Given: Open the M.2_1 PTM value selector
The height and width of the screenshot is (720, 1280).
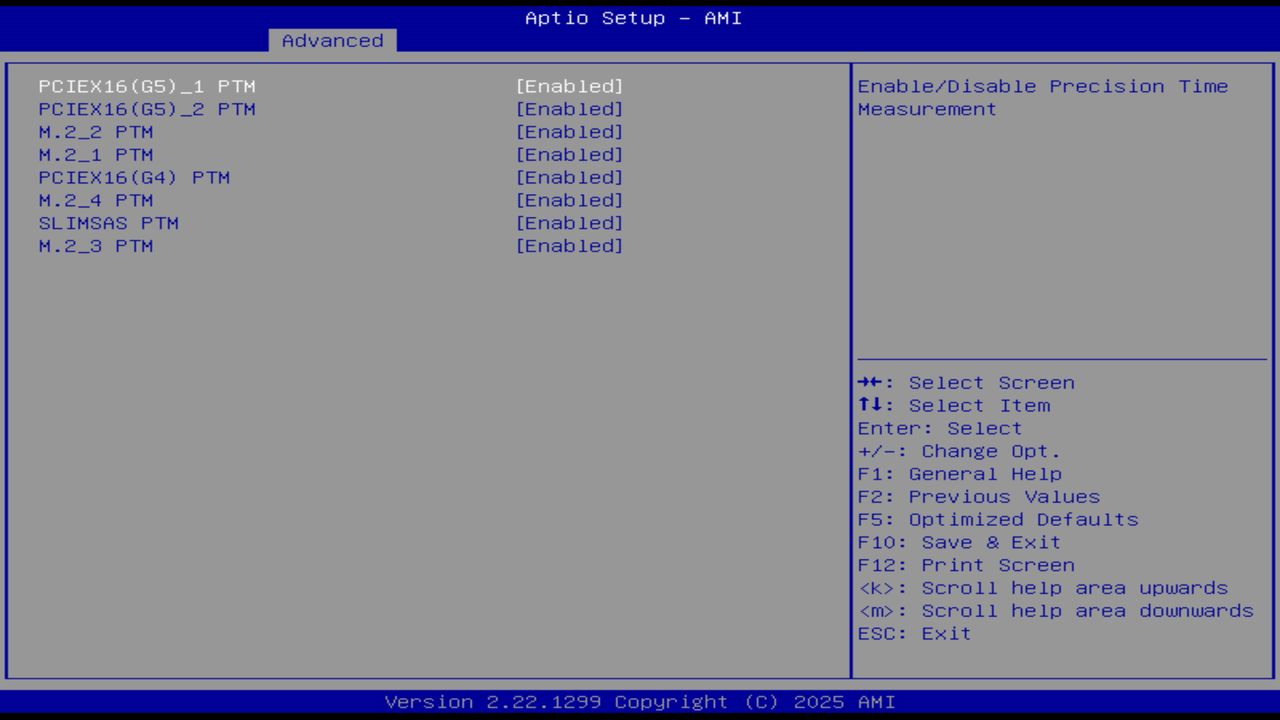Looking at the screenshot, I should 570,154.
